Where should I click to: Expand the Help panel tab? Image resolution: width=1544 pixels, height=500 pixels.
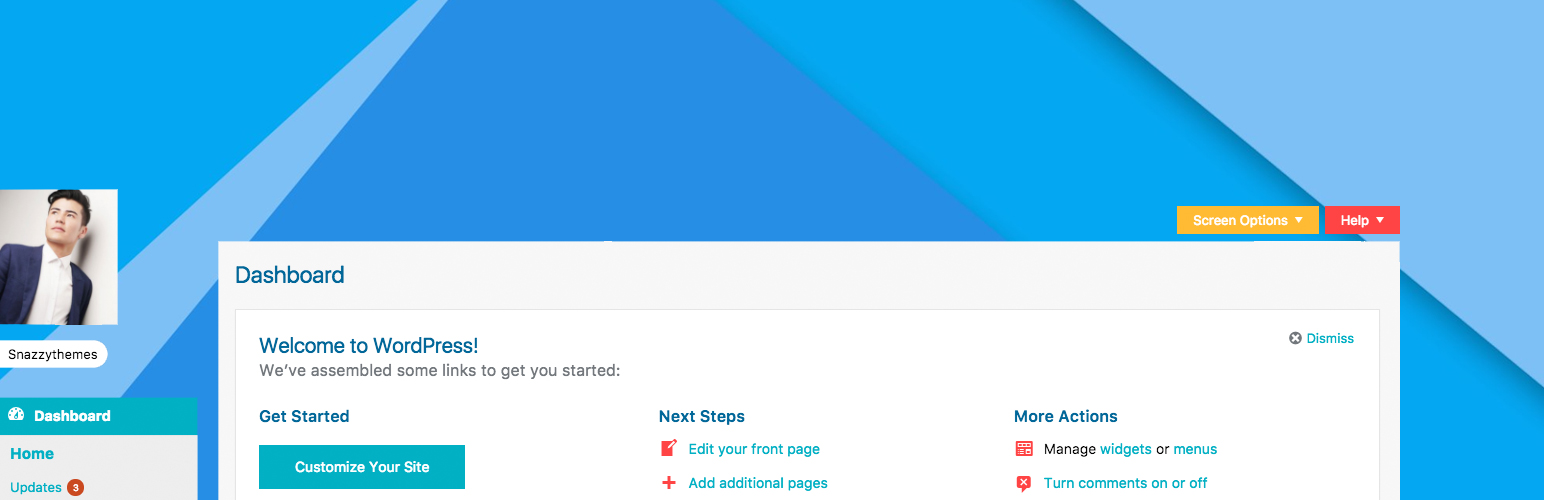click(1362, 220)
